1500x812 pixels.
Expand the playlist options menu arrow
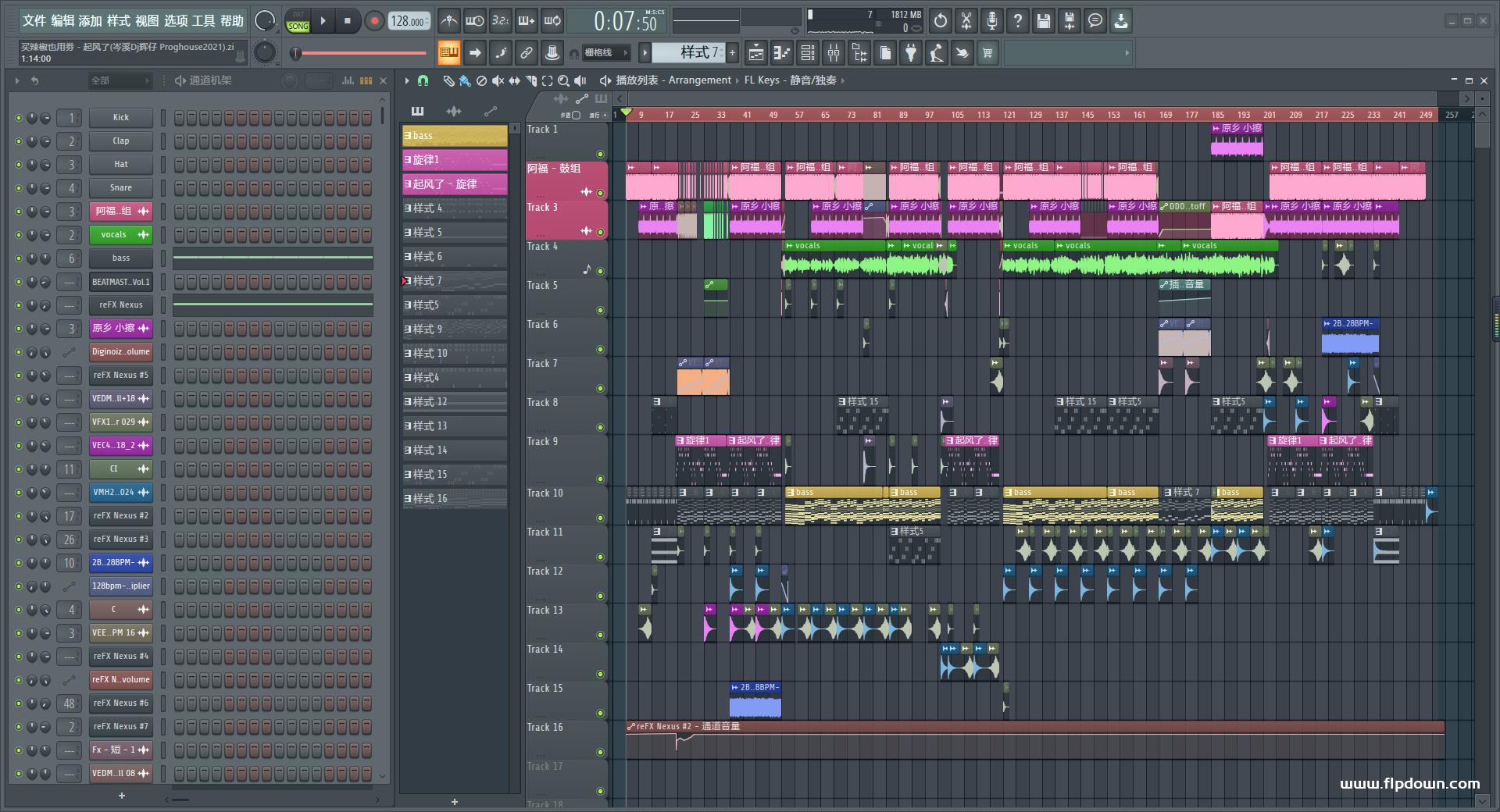tap(407, 80)
